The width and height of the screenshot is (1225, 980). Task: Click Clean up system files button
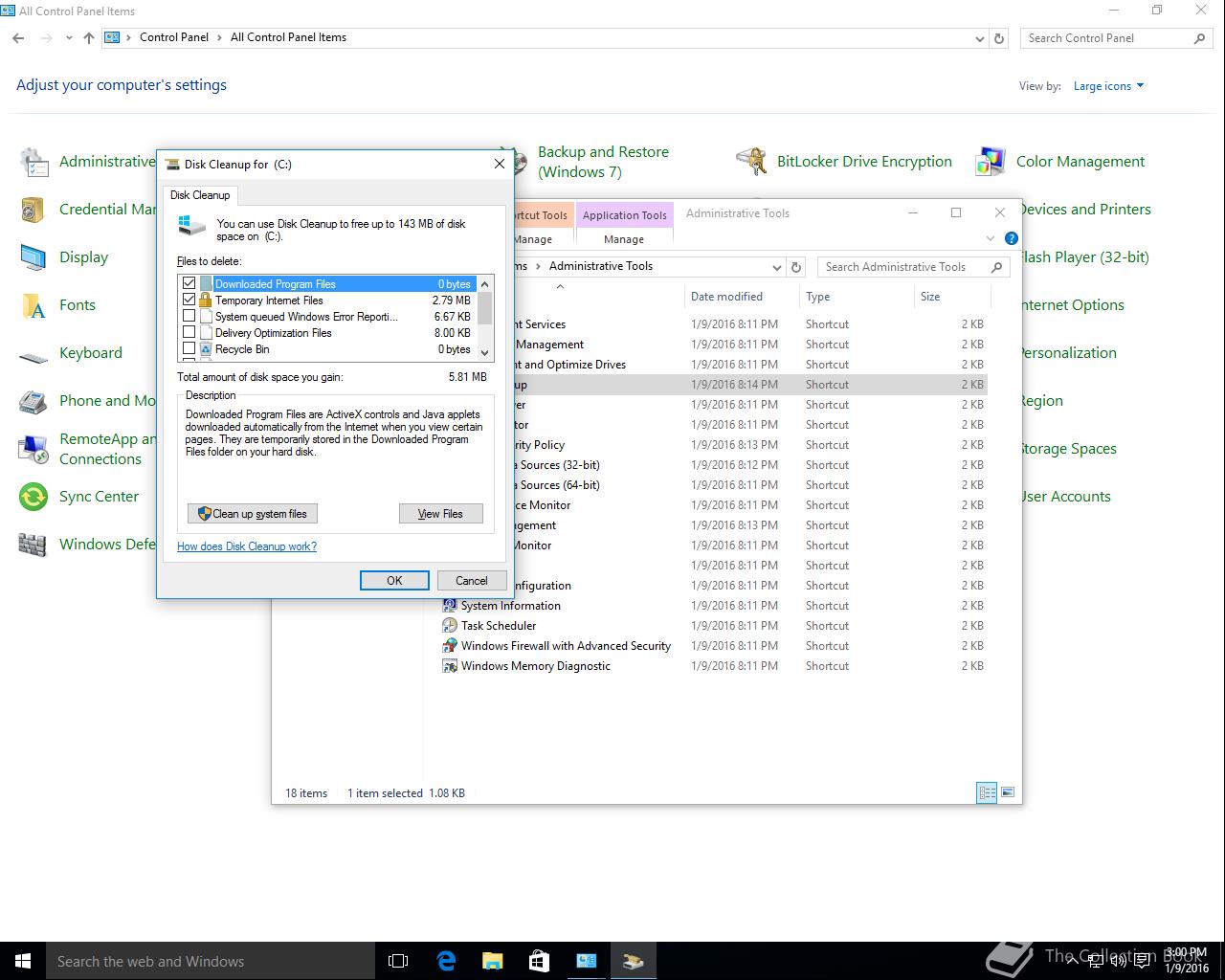click(x=253, y=514)
